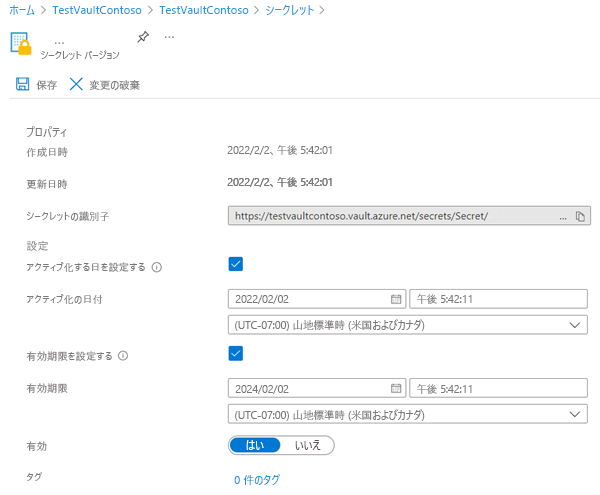
Task: Open calendar icon for 有効期限 date
Action: point(396,389)
